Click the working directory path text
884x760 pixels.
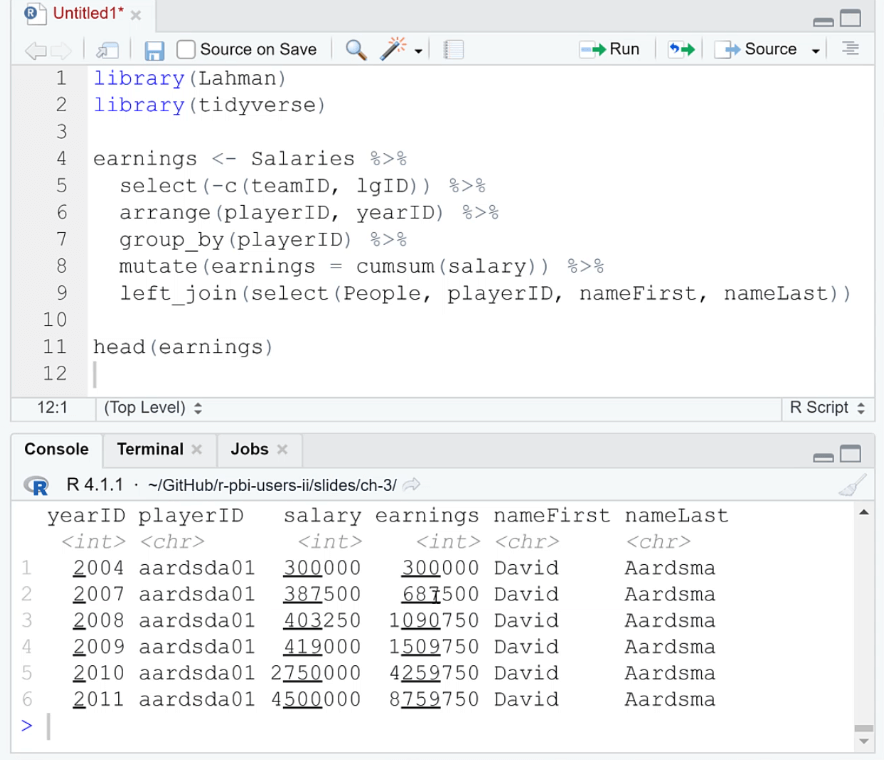(272, 485)
